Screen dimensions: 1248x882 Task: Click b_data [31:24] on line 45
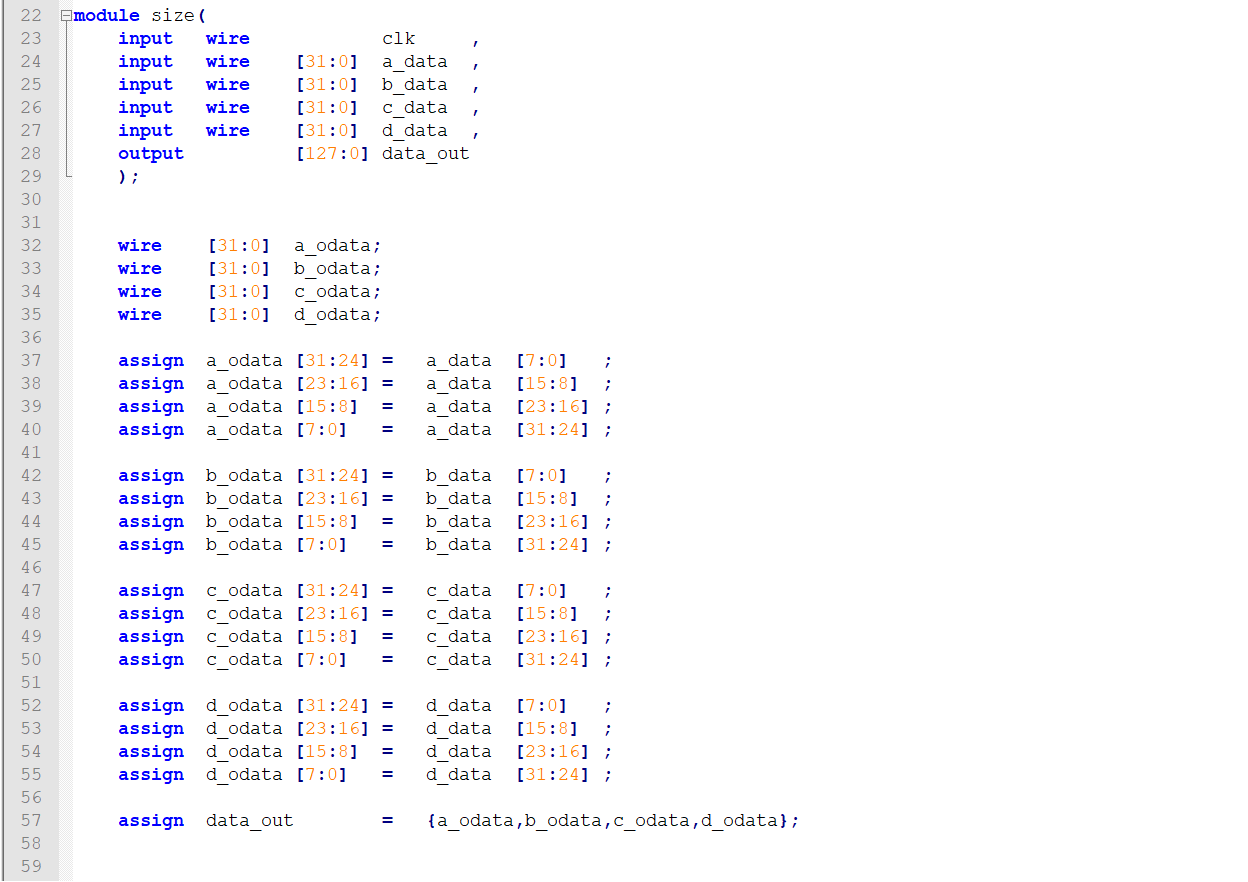click(506, 545)
